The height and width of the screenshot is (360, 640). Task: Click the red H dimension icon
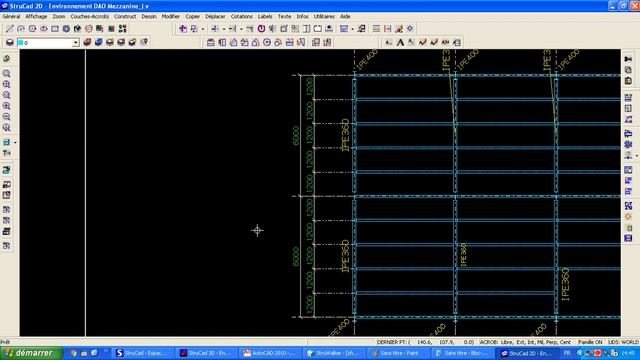click(387, 29)
